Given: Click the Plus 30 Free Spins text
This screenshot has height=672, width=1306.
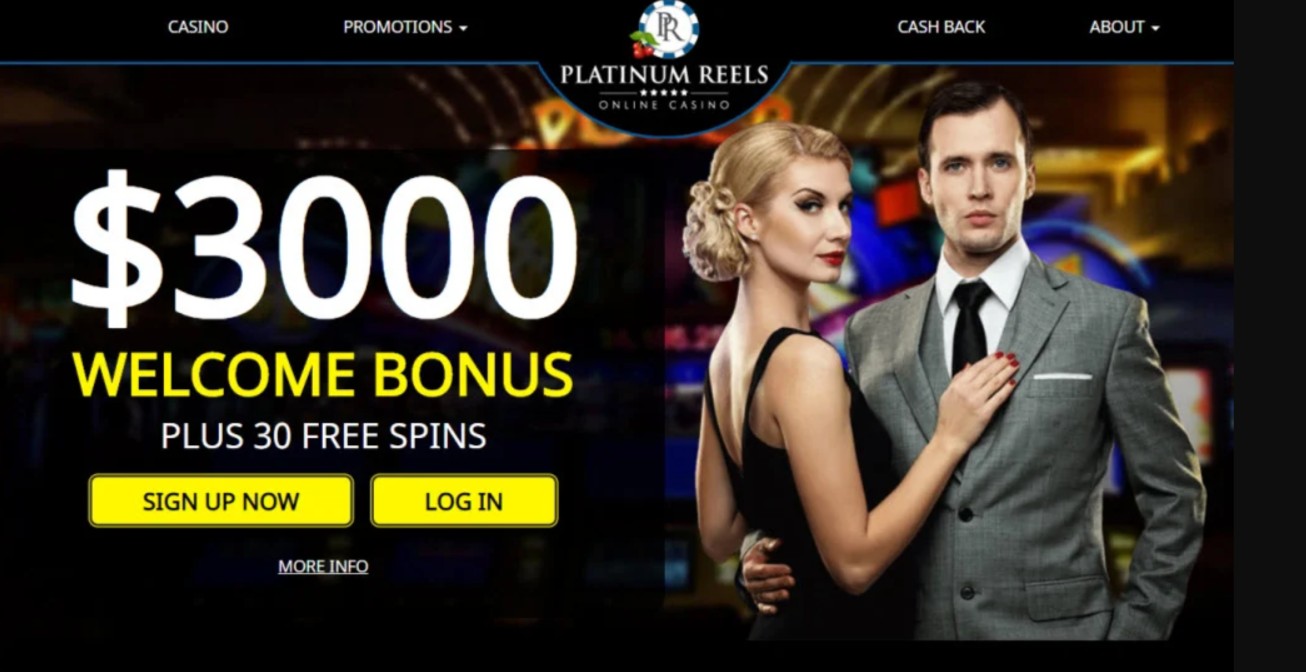Looking at the screenshot, I should pos(323,436).
